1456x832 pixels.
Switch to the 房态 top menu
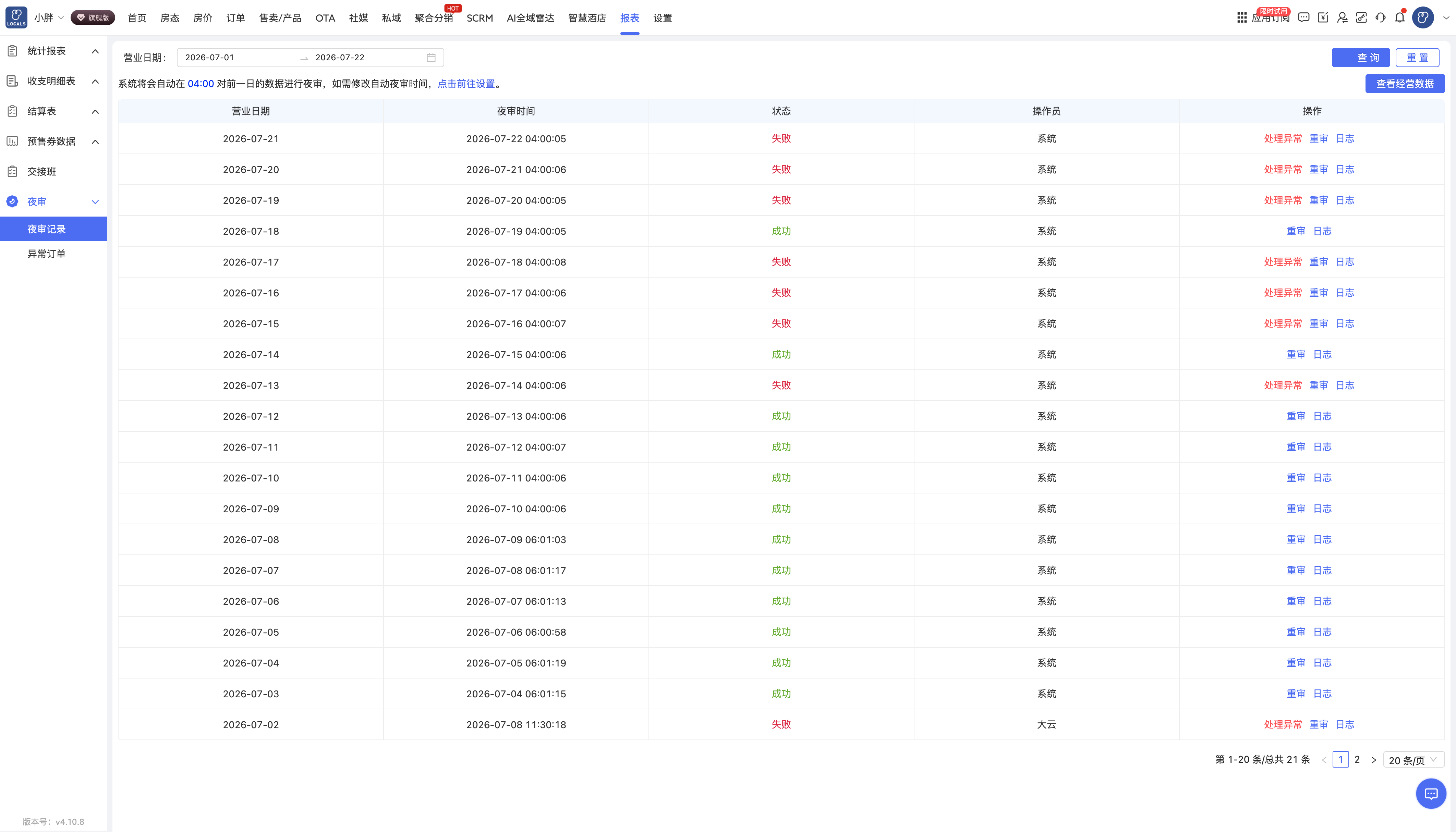coord(170,18)
